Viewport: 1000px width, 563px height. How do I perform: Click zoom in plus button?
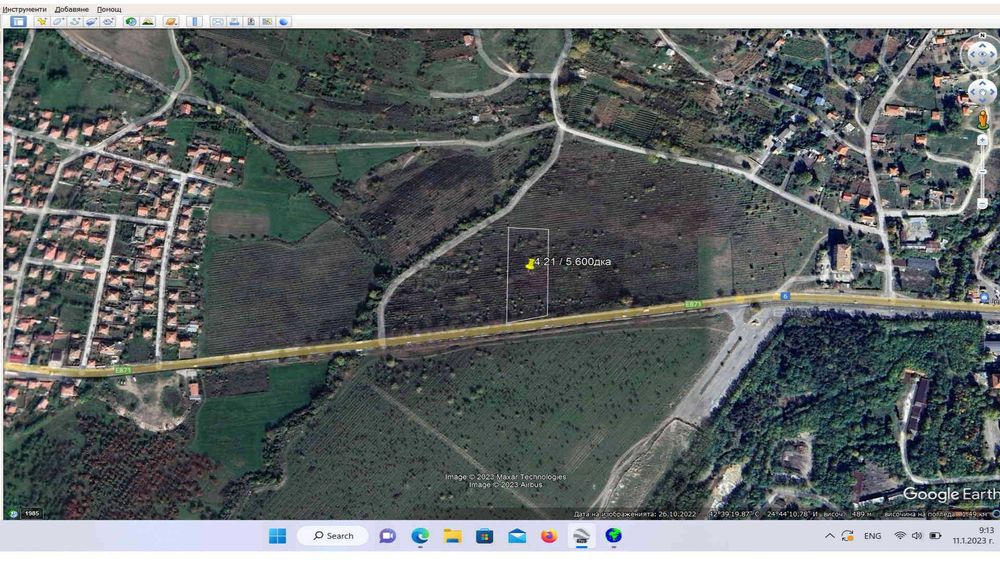tap(982, 140)
